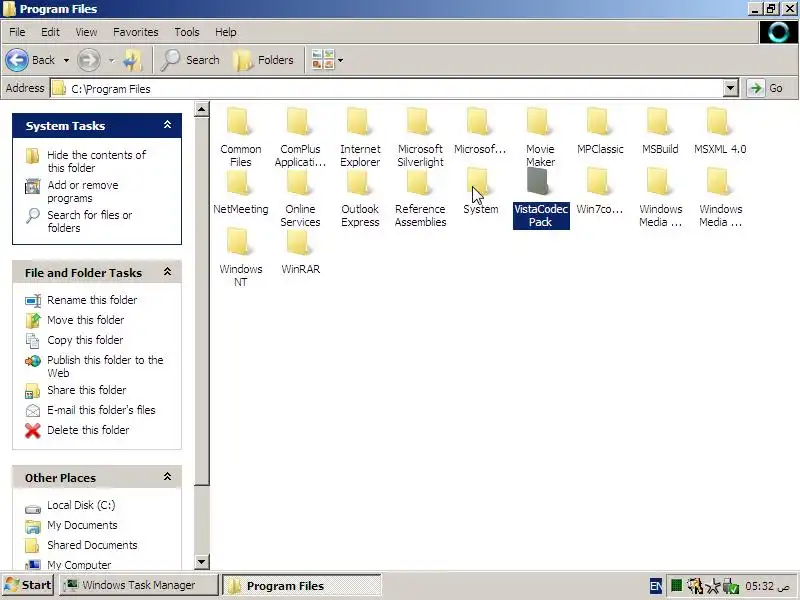Select the Microsoft Silverlight folder
The height and width of the screenshot is (600, 800).
coord(420,137)
